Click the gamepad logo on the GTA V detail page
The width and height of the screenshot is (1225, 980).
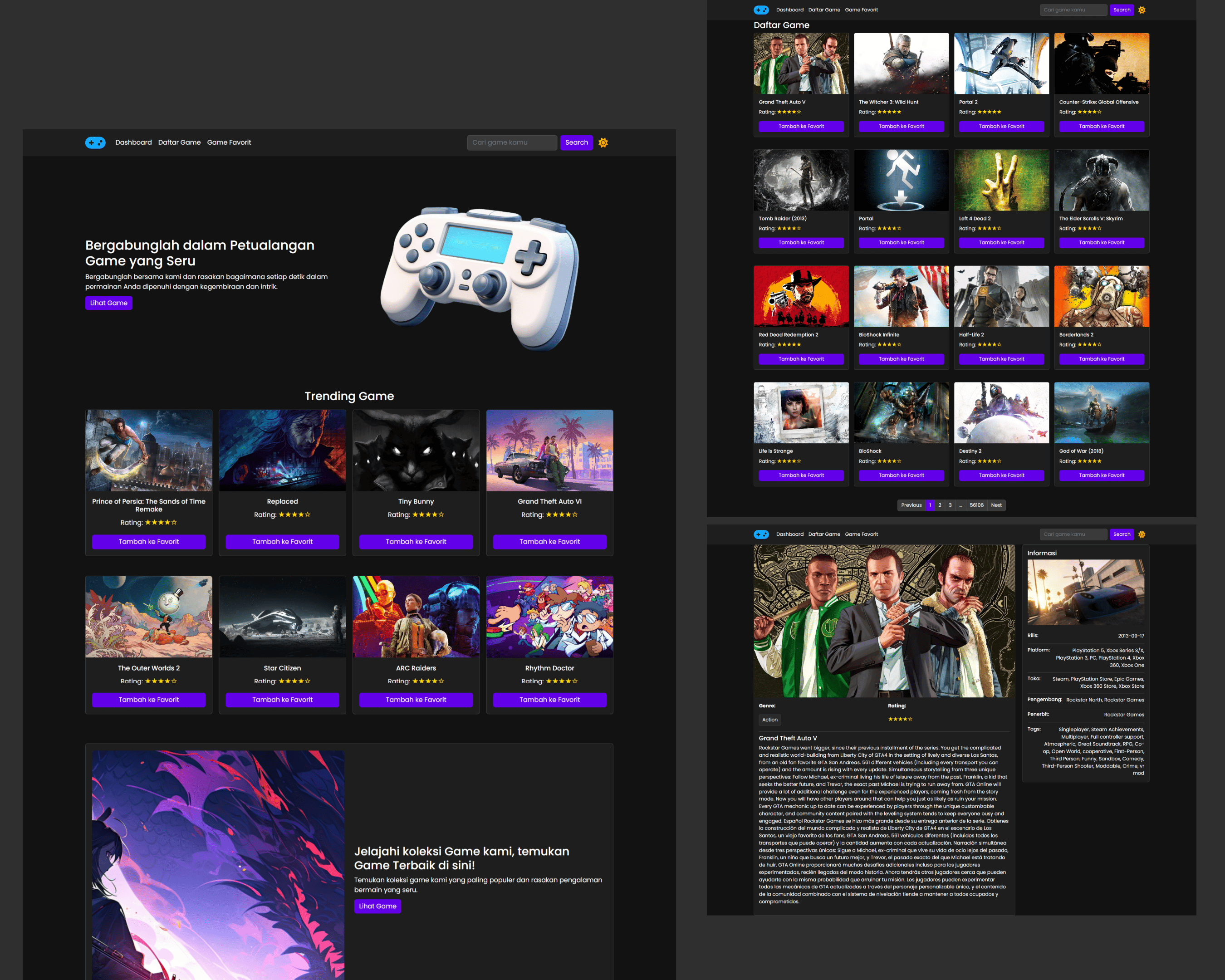click(x=761, y=534)
